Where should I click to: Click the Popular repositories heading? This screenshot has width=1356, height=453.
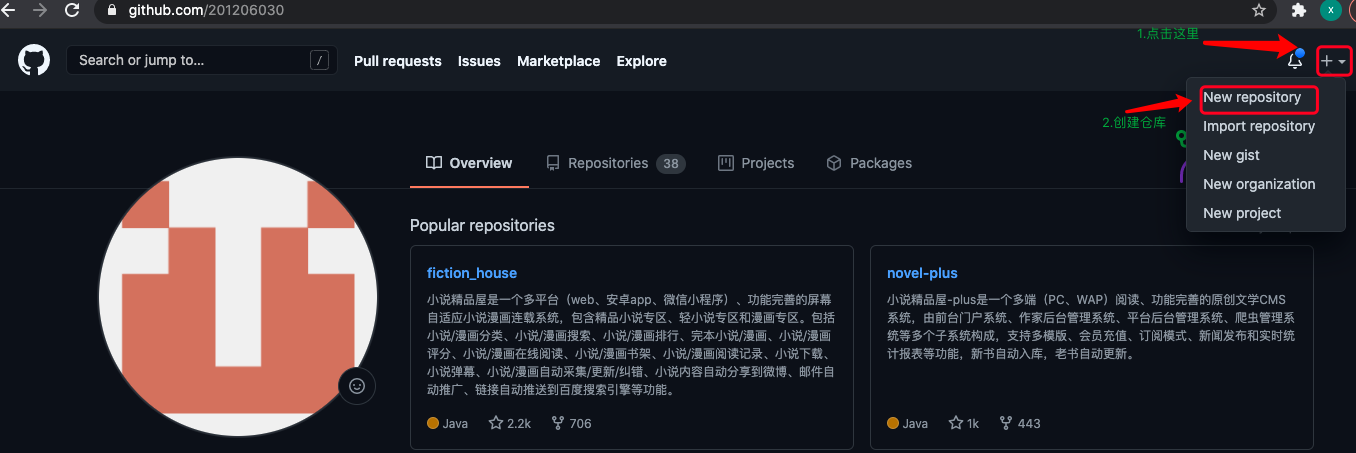point(482,225)
